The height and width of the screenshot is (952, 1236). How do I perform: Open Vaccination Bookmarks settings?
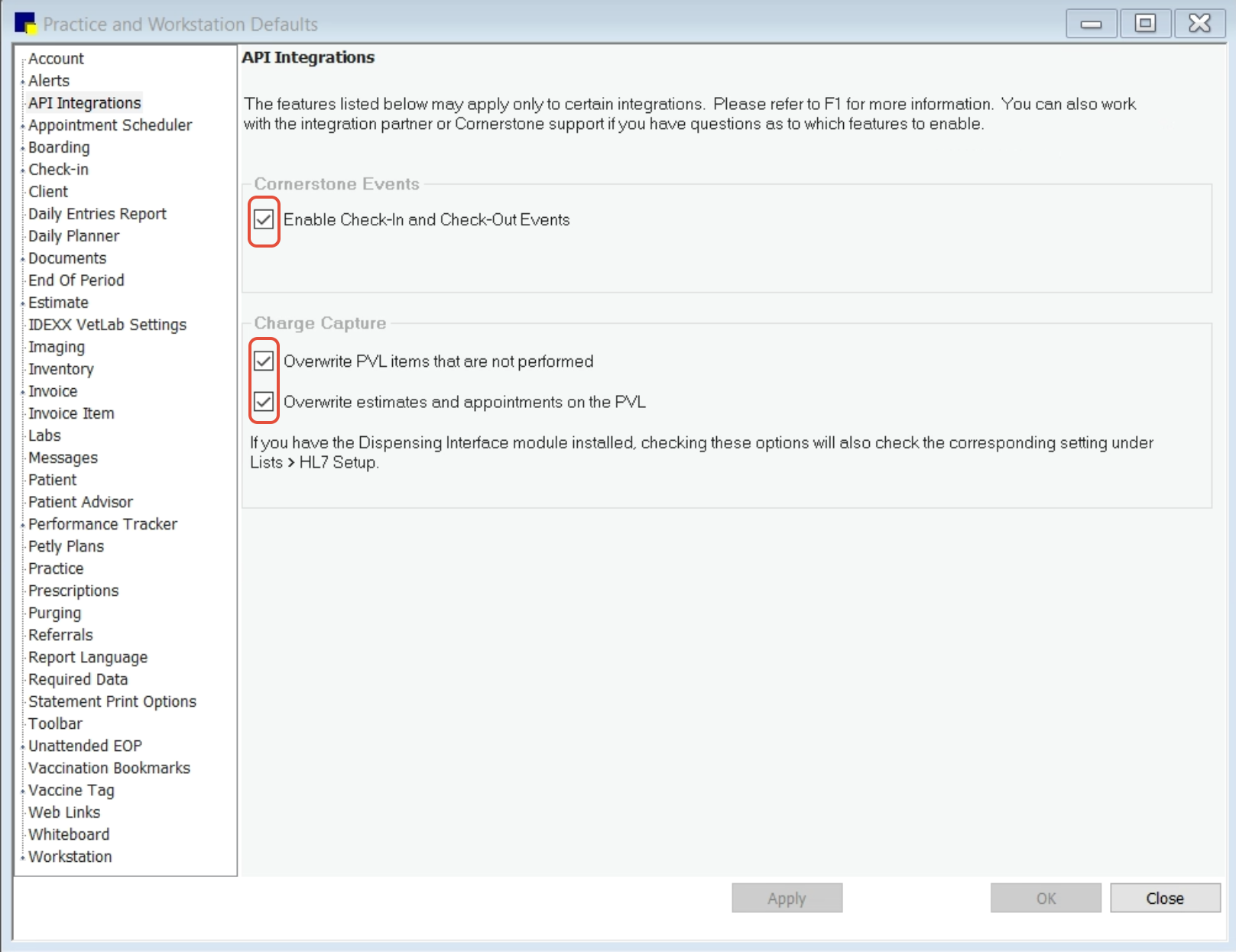pos(109,768)
